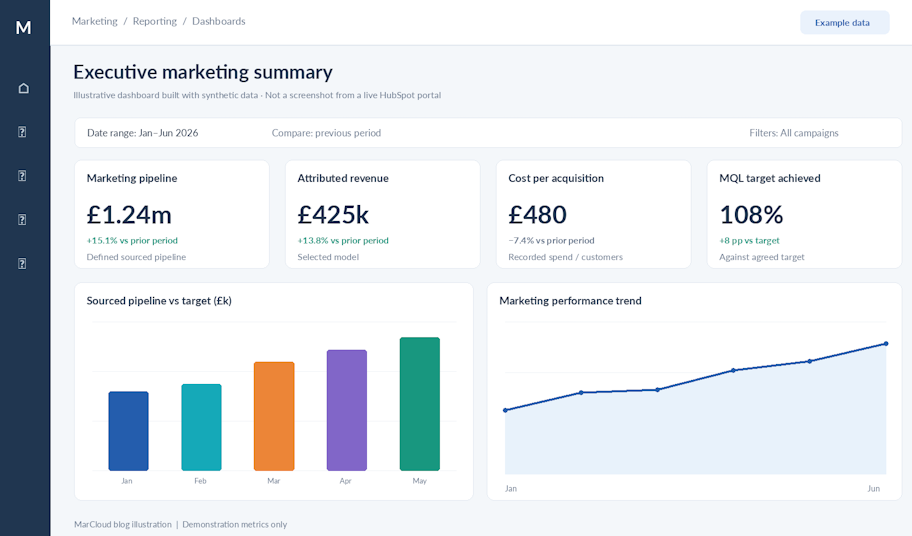The width and height of the screenshot is (912, 536).
Task: Select the Cost per acquisition £480 value
Action: [x=537, y=215]
